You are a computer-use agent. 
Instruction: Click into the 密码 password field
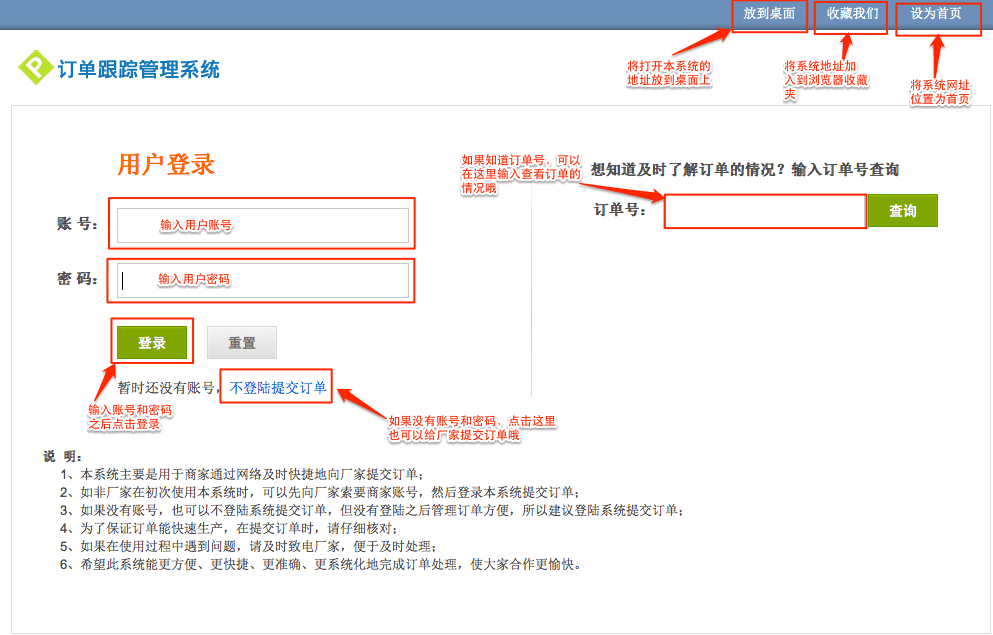click(263, 280)
